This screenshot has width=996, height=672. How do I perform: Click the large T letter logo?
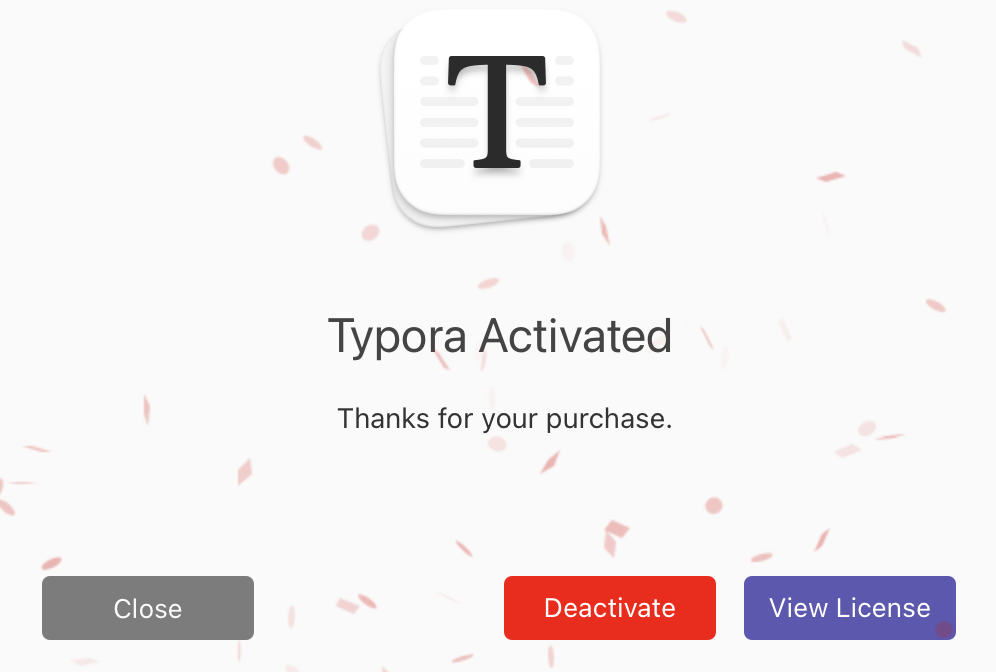pos(497,110)
